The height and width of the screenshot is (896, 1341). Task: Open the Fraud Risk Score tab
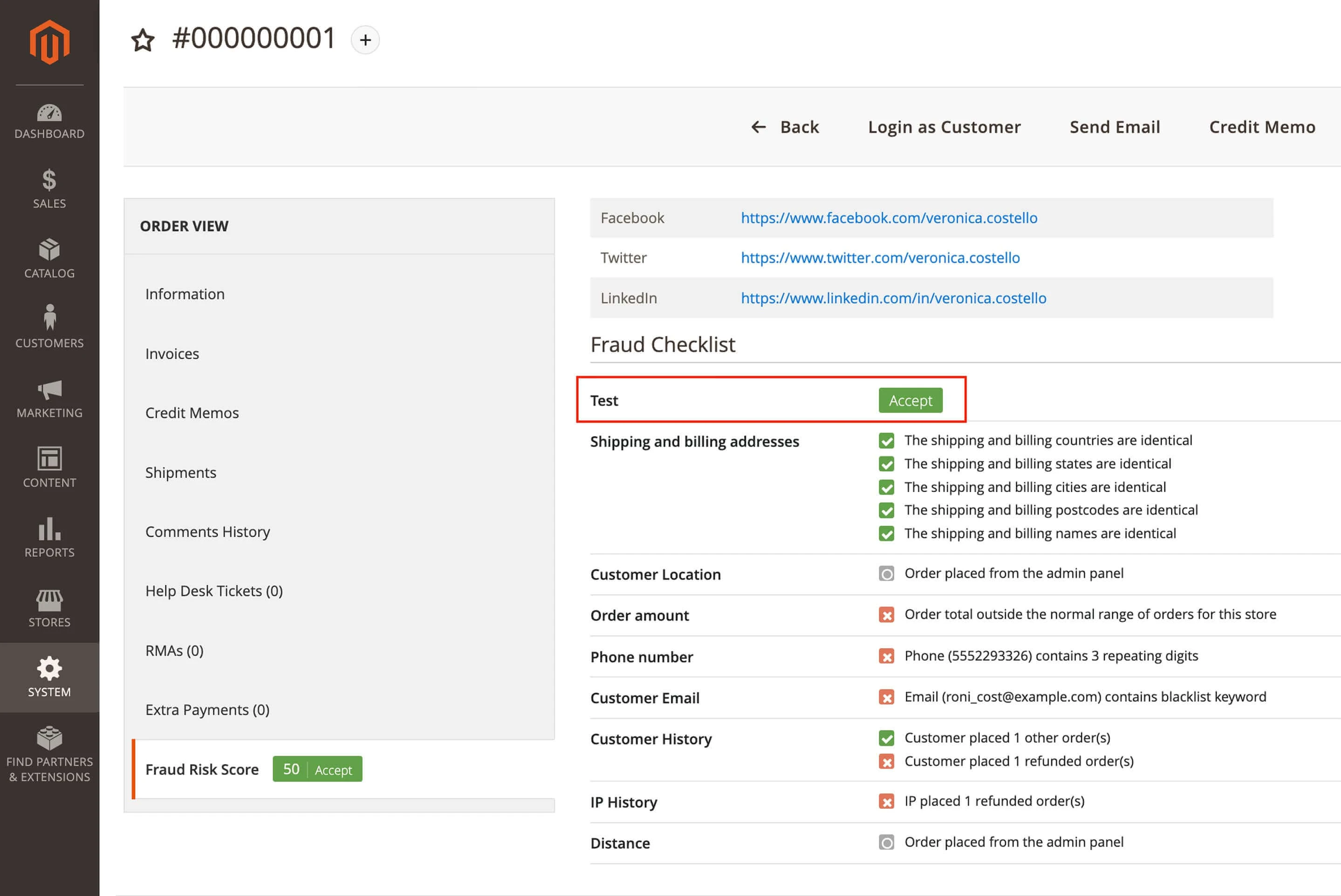[x=202, y=769]
